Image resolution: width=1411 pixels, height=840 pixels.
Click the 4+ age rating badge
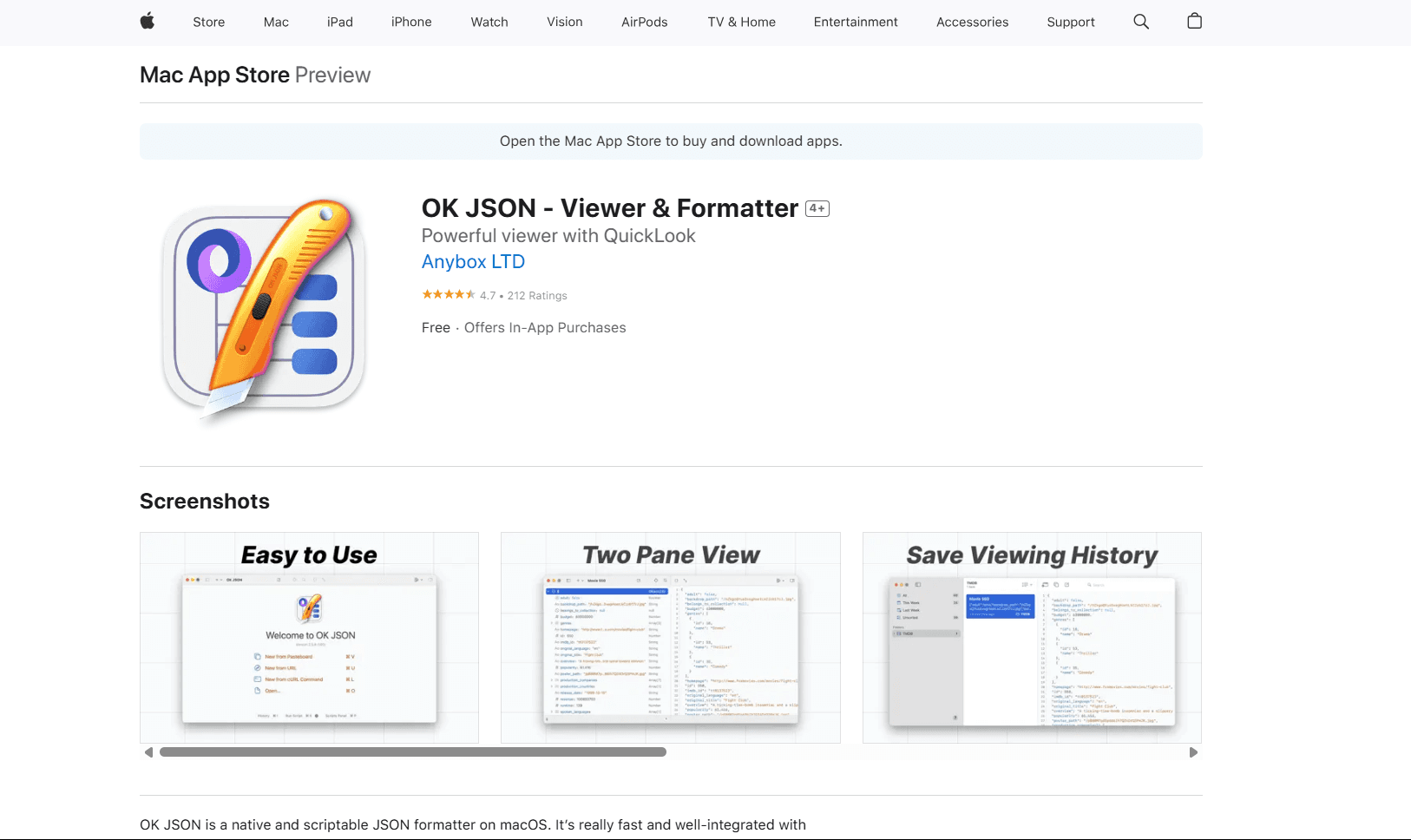(x=816, y=208)
